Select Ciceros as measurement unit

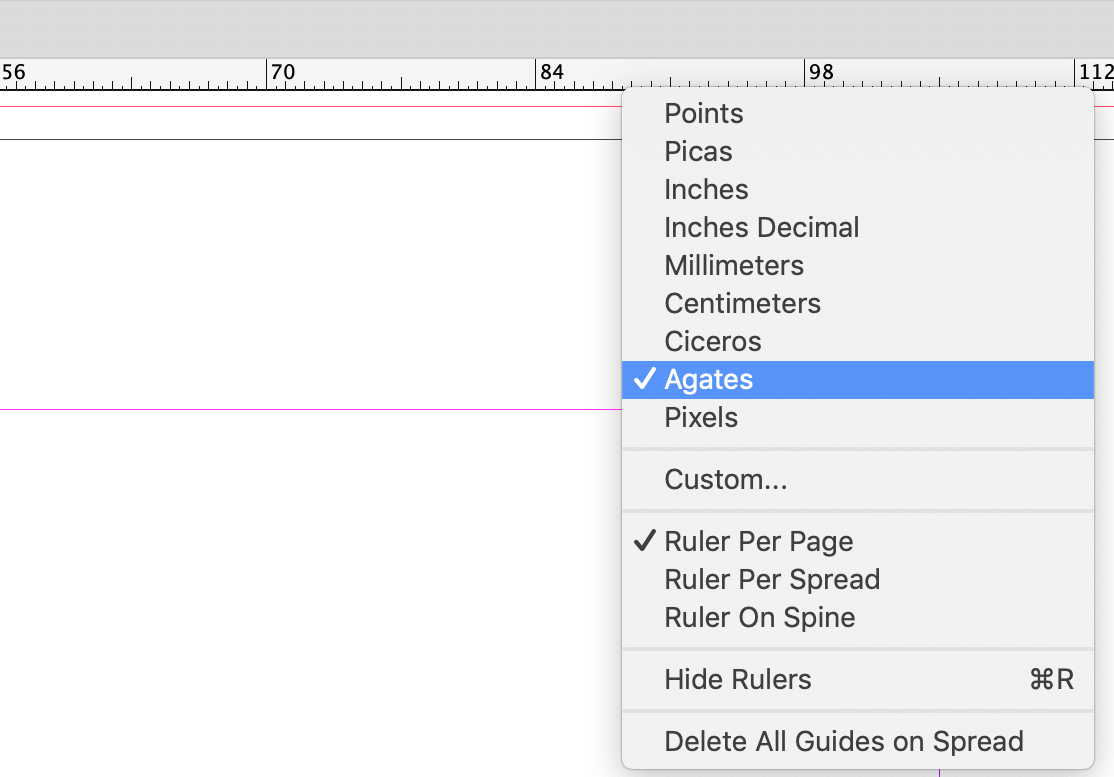tap(712, 341)
